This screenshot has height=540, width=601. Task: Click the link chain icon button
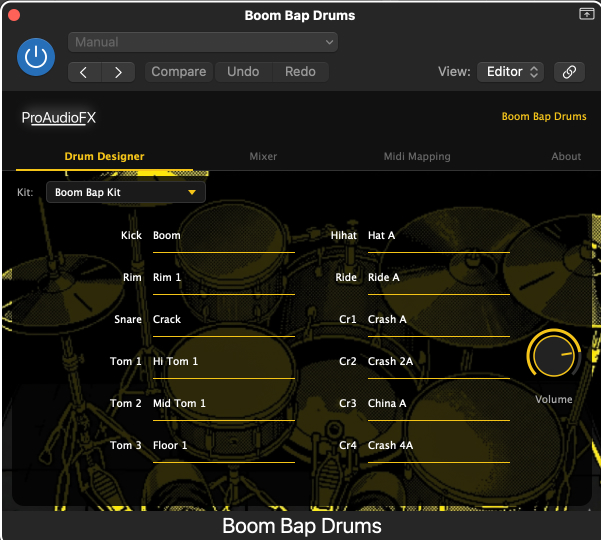[569, 72]
